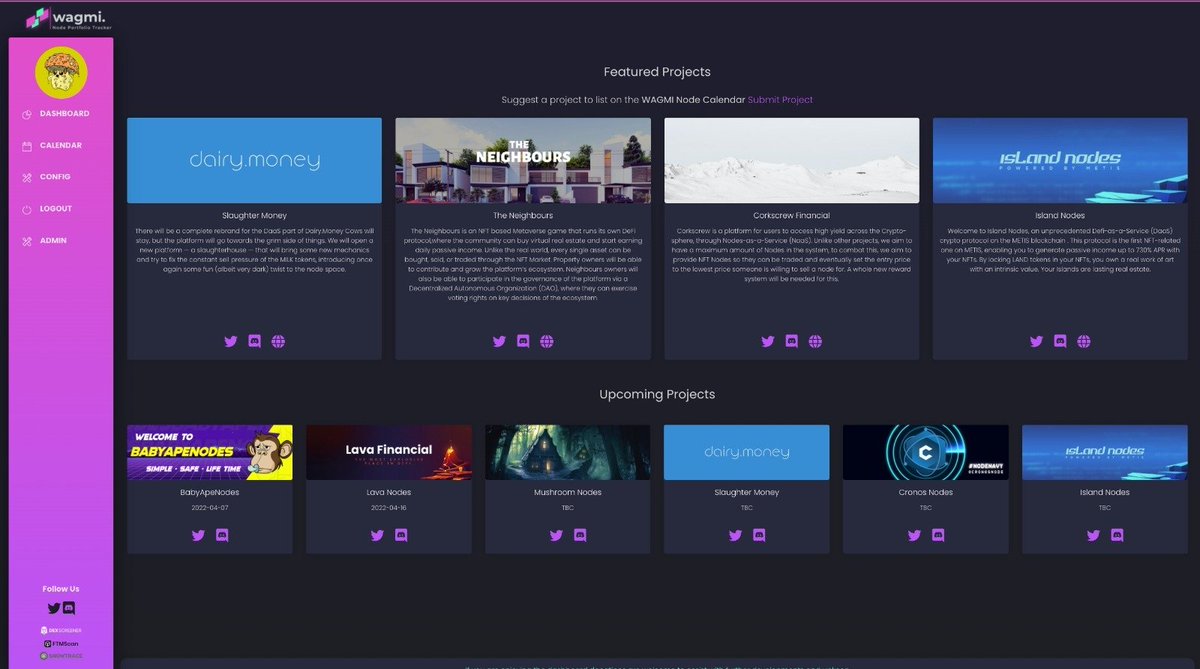The height and width of the screenshot is (669, 1200).
Task: Click featured Island Nodes banner image
Action: (1060, 161)
